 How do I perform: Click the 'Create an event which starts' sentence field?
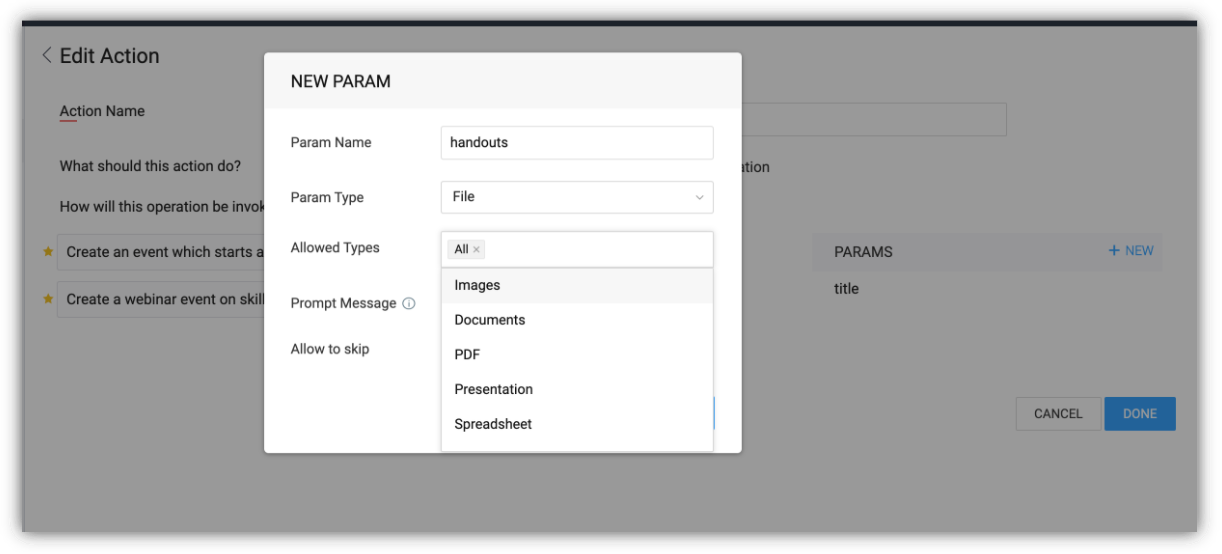(x=162, y=252)
